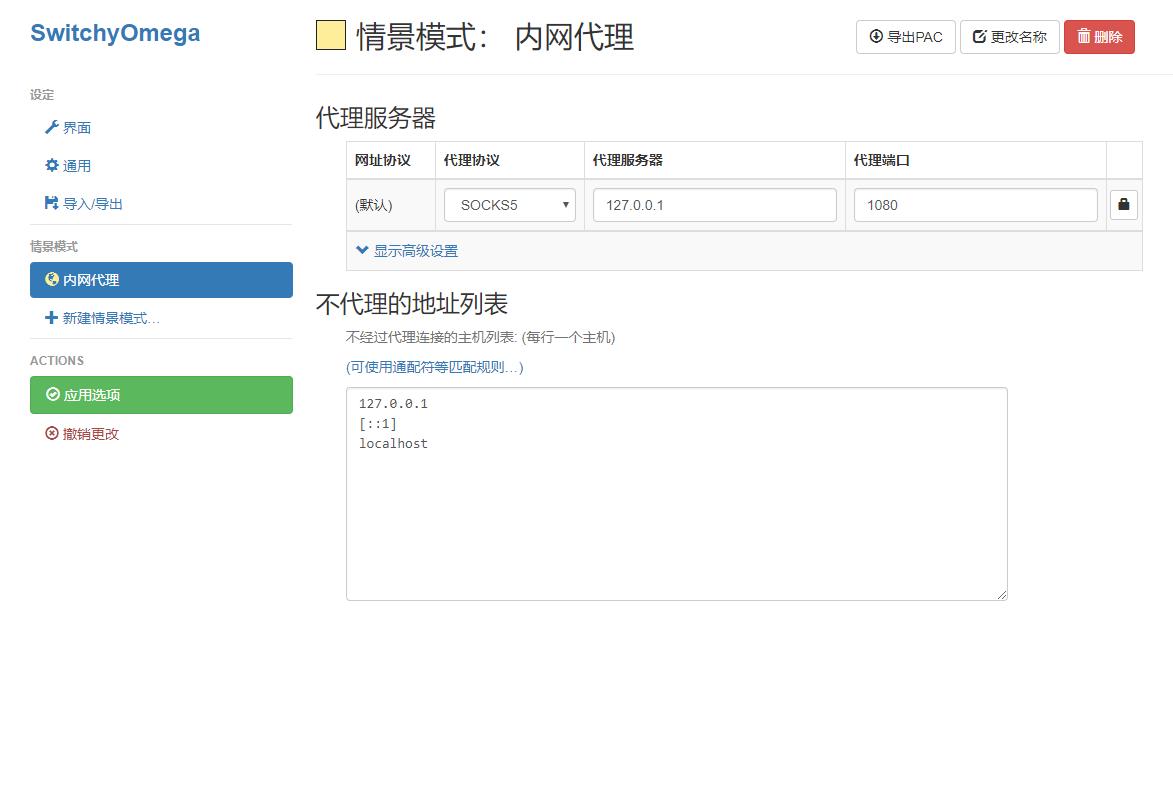Screen dimensions: 1173x810
Task: Click 新建情景模式 to create new profile
Action: click(102, 318)
